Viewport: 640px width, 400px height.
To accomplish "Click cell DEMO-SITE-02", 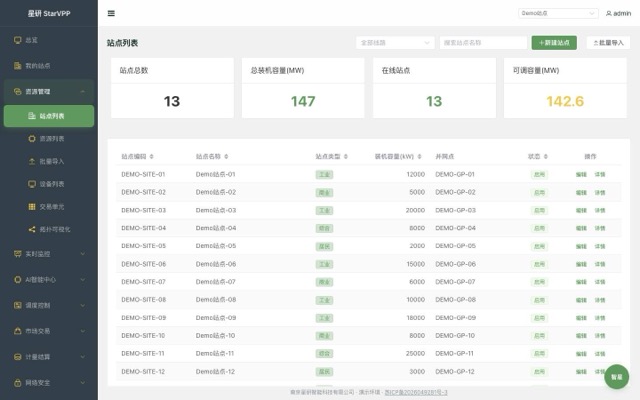I will pos(143,192).
